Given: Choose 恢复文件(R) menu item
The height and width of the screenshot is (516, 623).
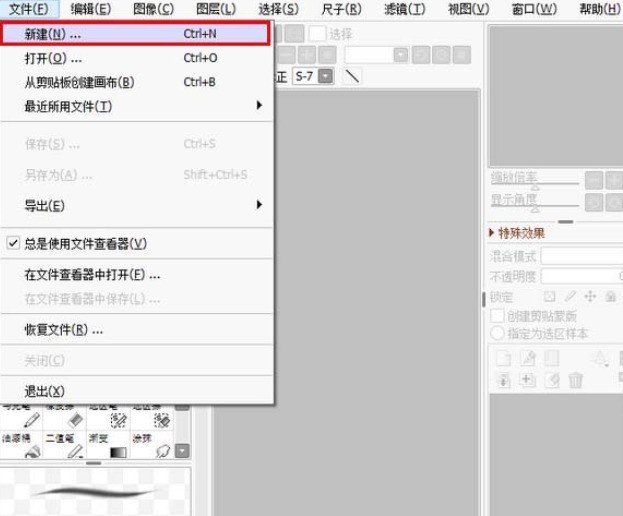Looking at the screenshot, I should click(x=137, y=329).
